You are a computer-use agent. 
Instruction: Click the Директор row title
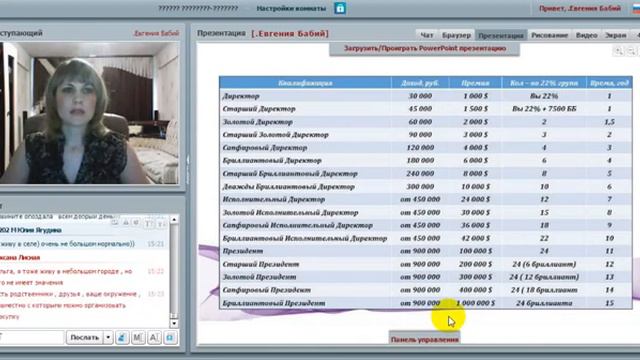tap(241, 96)
